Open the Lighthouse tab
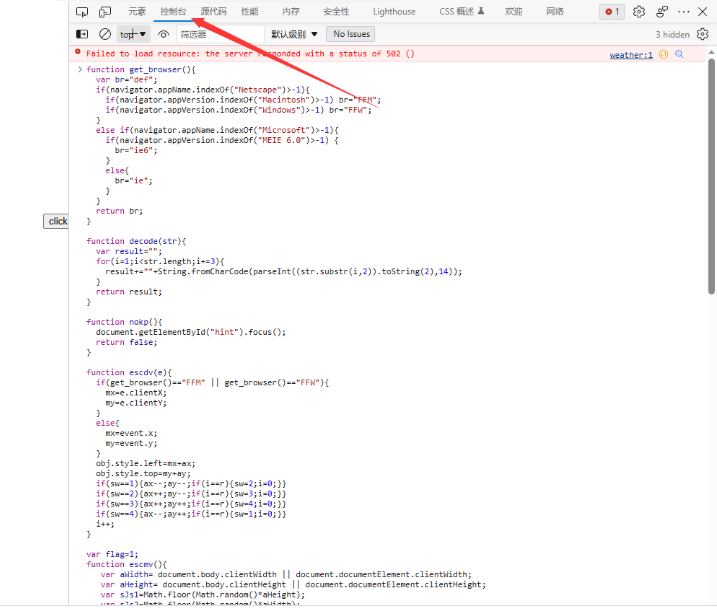 [394, 12]
